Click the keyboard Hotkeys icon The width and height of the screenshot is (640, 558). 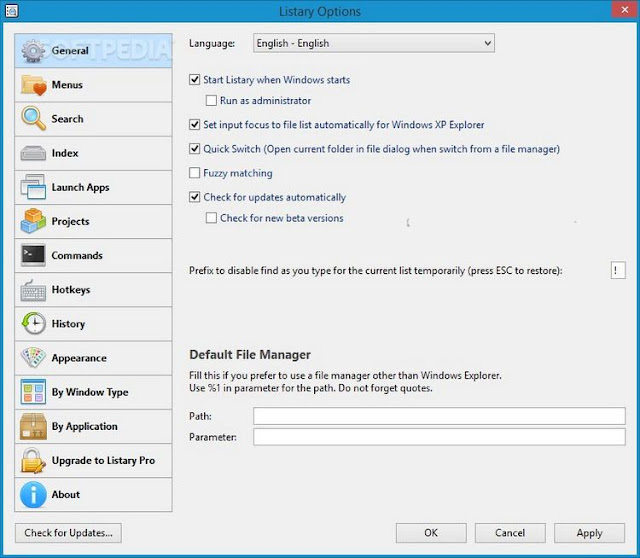[33, 290]
